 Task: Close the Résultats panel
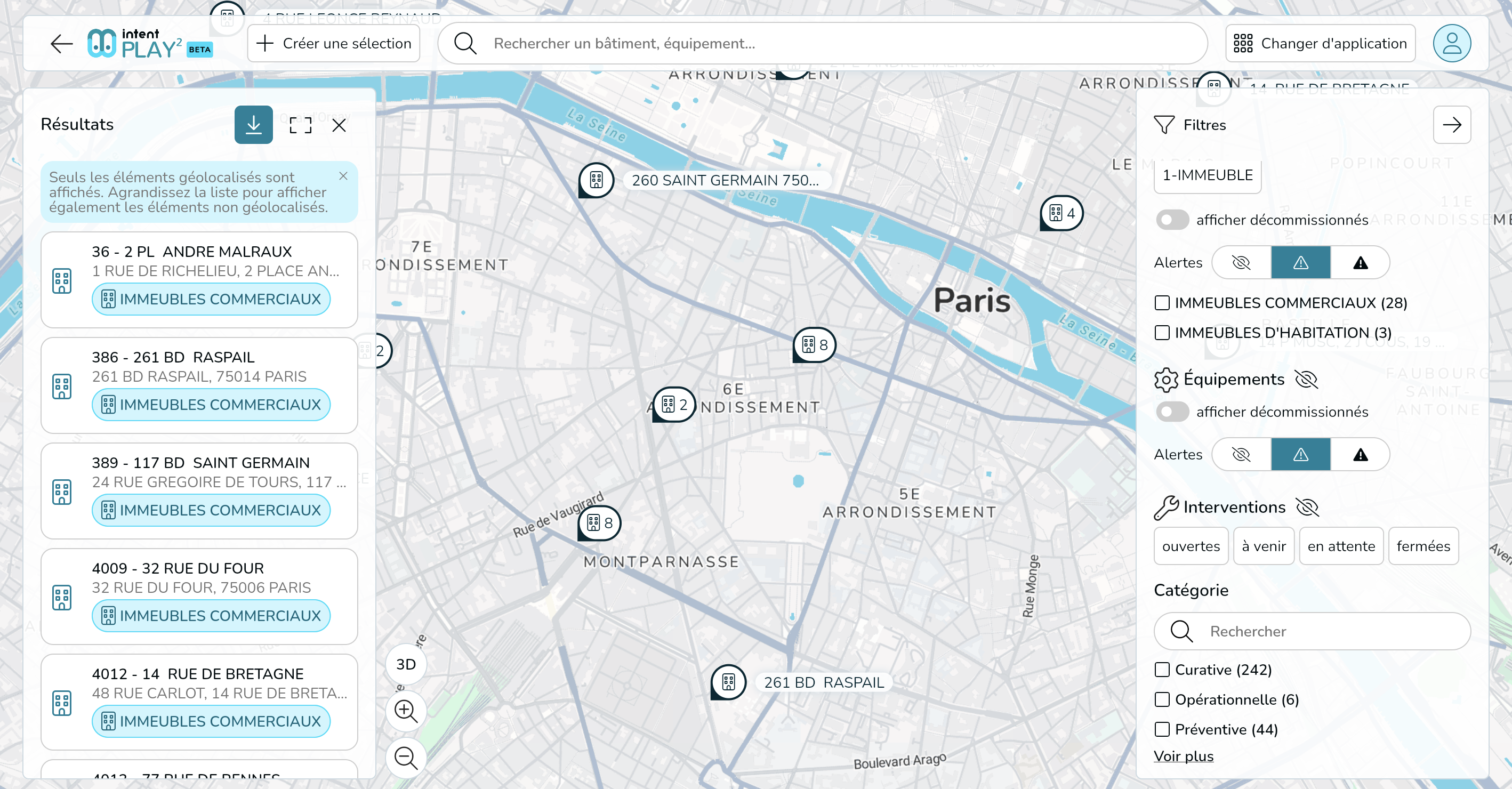coord(339,124)
